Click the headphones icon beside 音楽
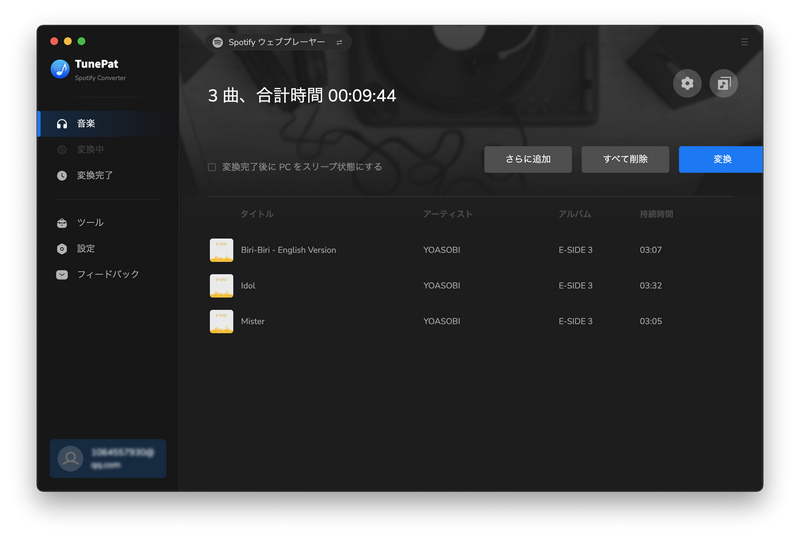The height and width of the screenshot is (540, 800). point(62,124)
